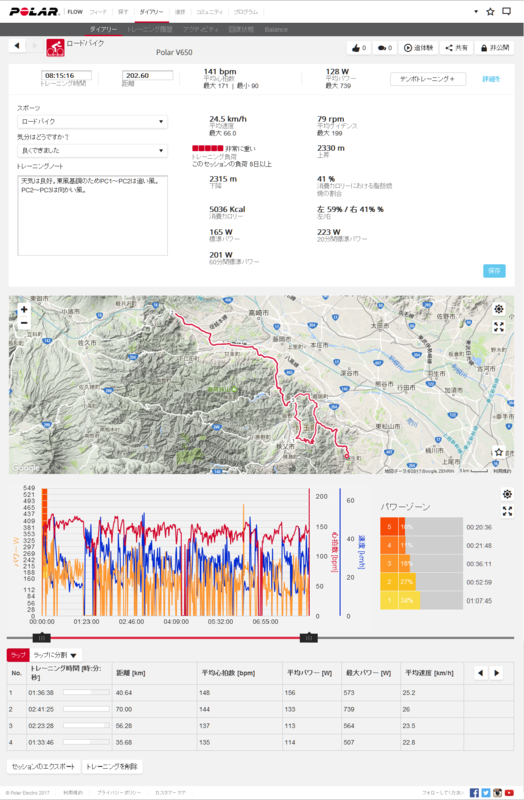Viewport: 524px width, 800px height.
Task: Select the トレーニング履歴 sub-tab
Action: pos(149,30)
